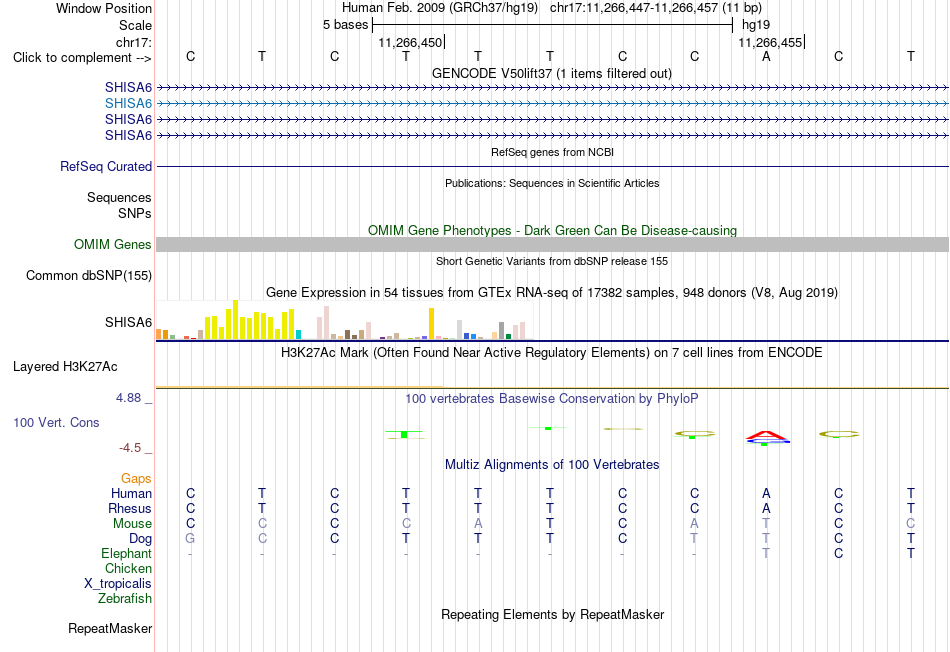Click the "Common dbSNP(155)" label
950x652 pixels.
click(x=88, y=275)
